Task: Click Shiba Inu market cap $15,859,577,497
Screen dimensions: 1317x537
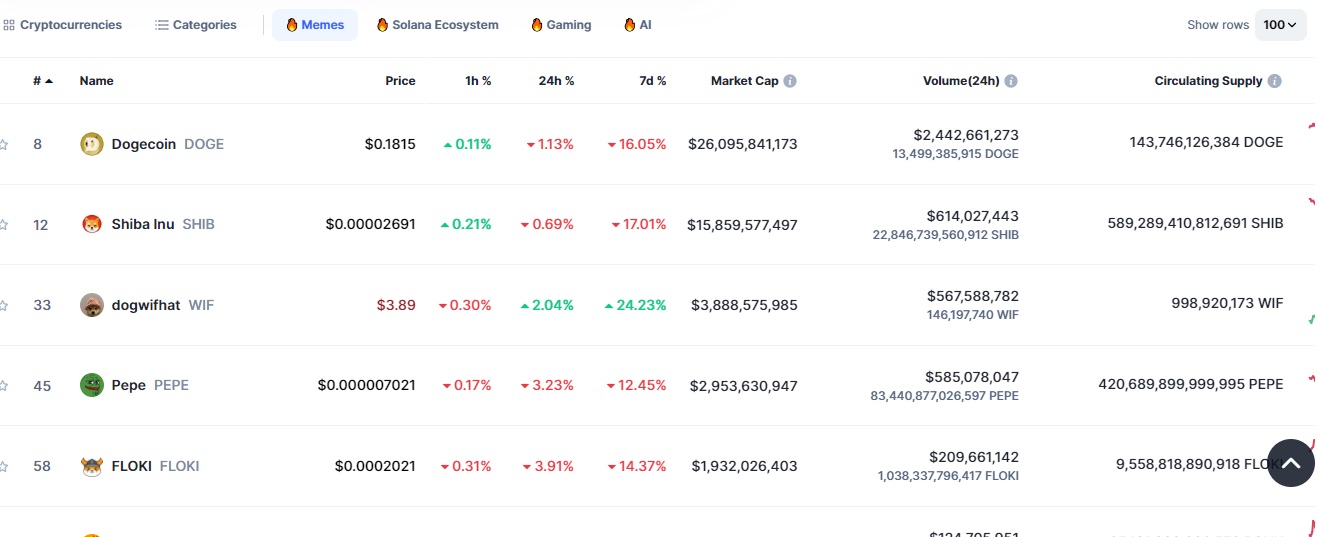Action: click(x=742, y=224)
